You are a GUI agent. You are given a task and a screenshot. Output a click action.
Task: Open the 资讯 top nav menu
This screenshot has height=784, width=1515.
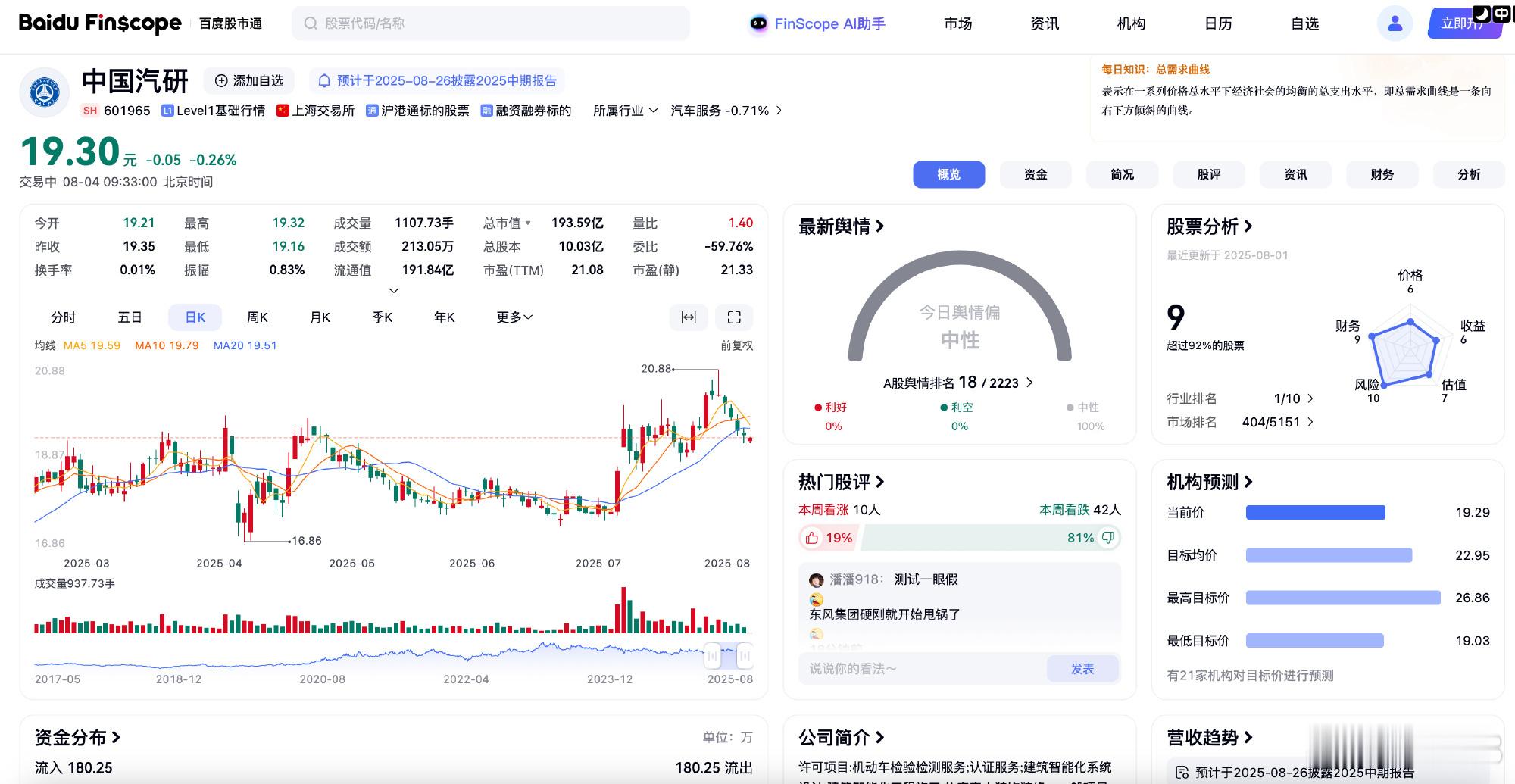click(x=1045, y=23)
